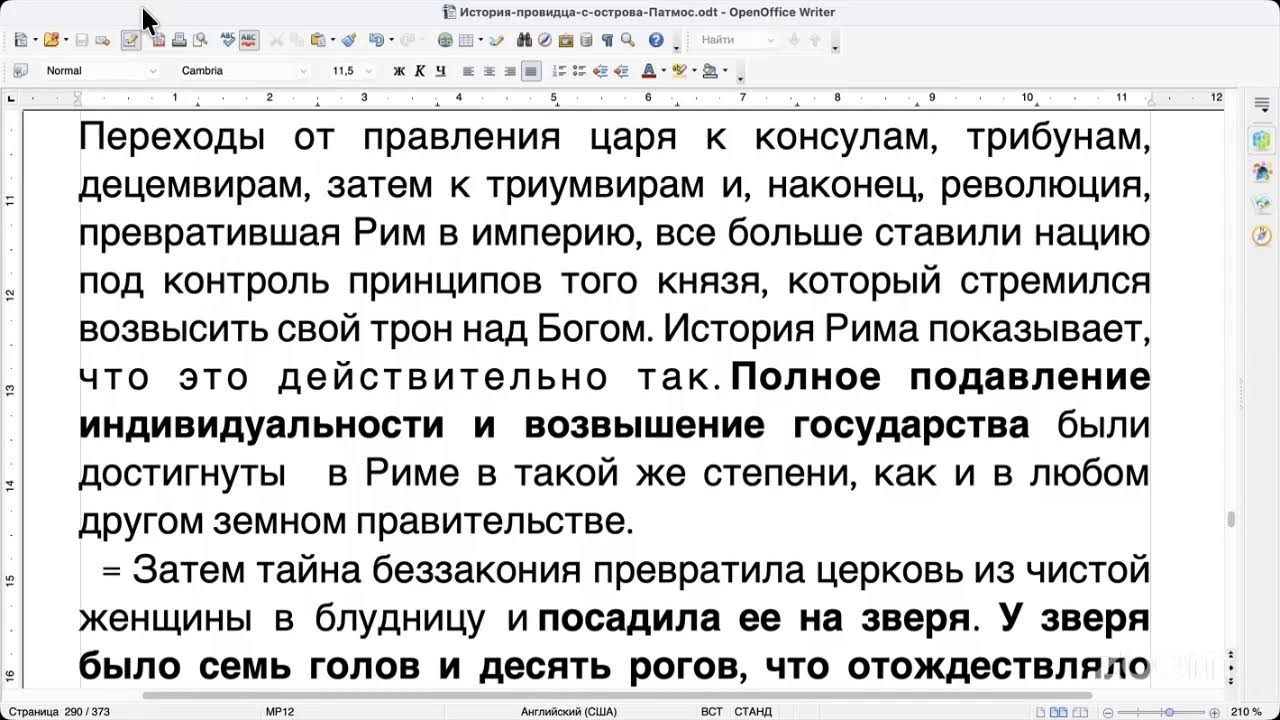The width and height of the screenshot is (1280, 720).
Task: Click the Document as E-mail icon
Action: (x=103, y=40)
